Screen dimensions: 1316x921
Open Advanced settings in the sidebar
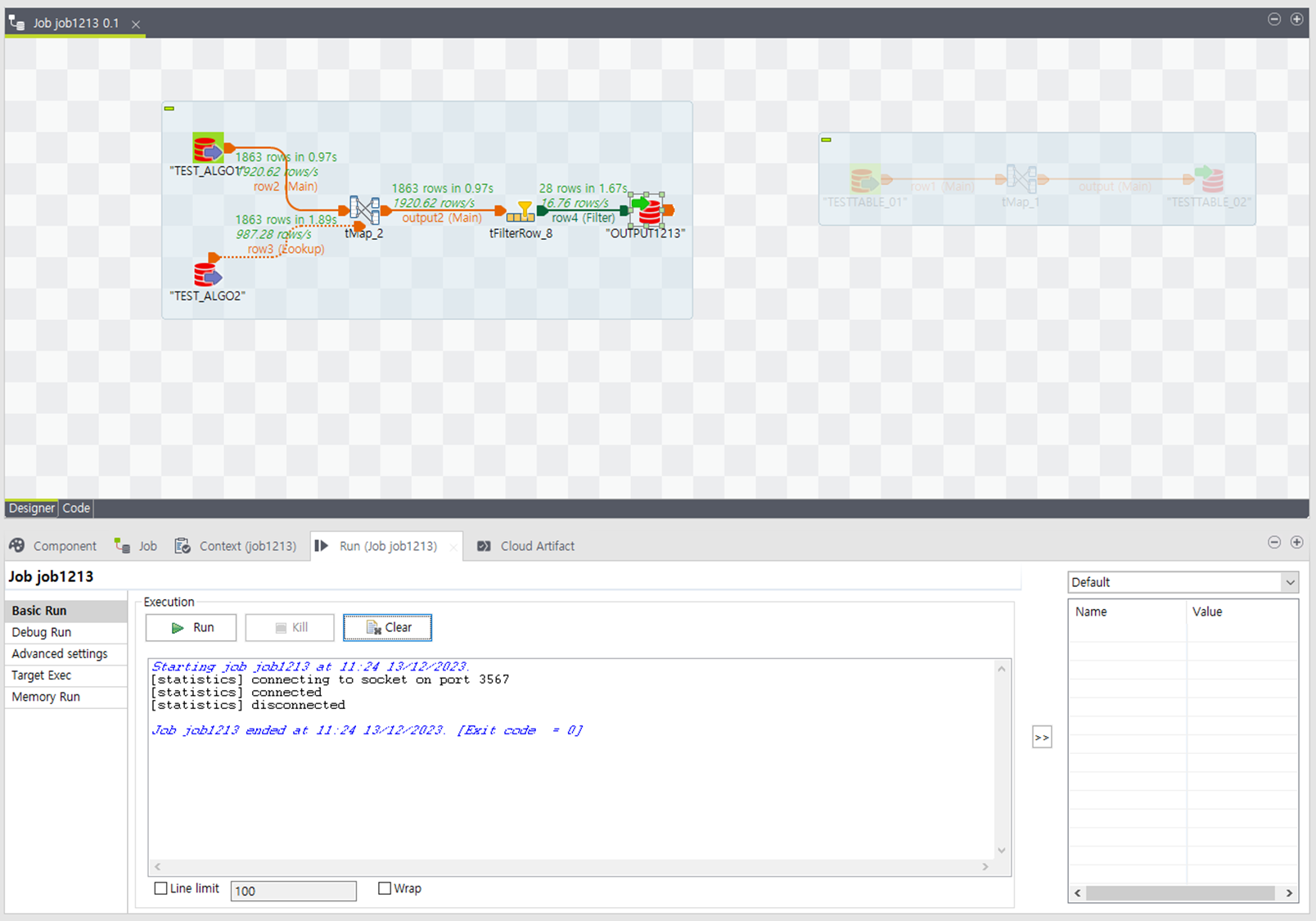click(65, 653)
